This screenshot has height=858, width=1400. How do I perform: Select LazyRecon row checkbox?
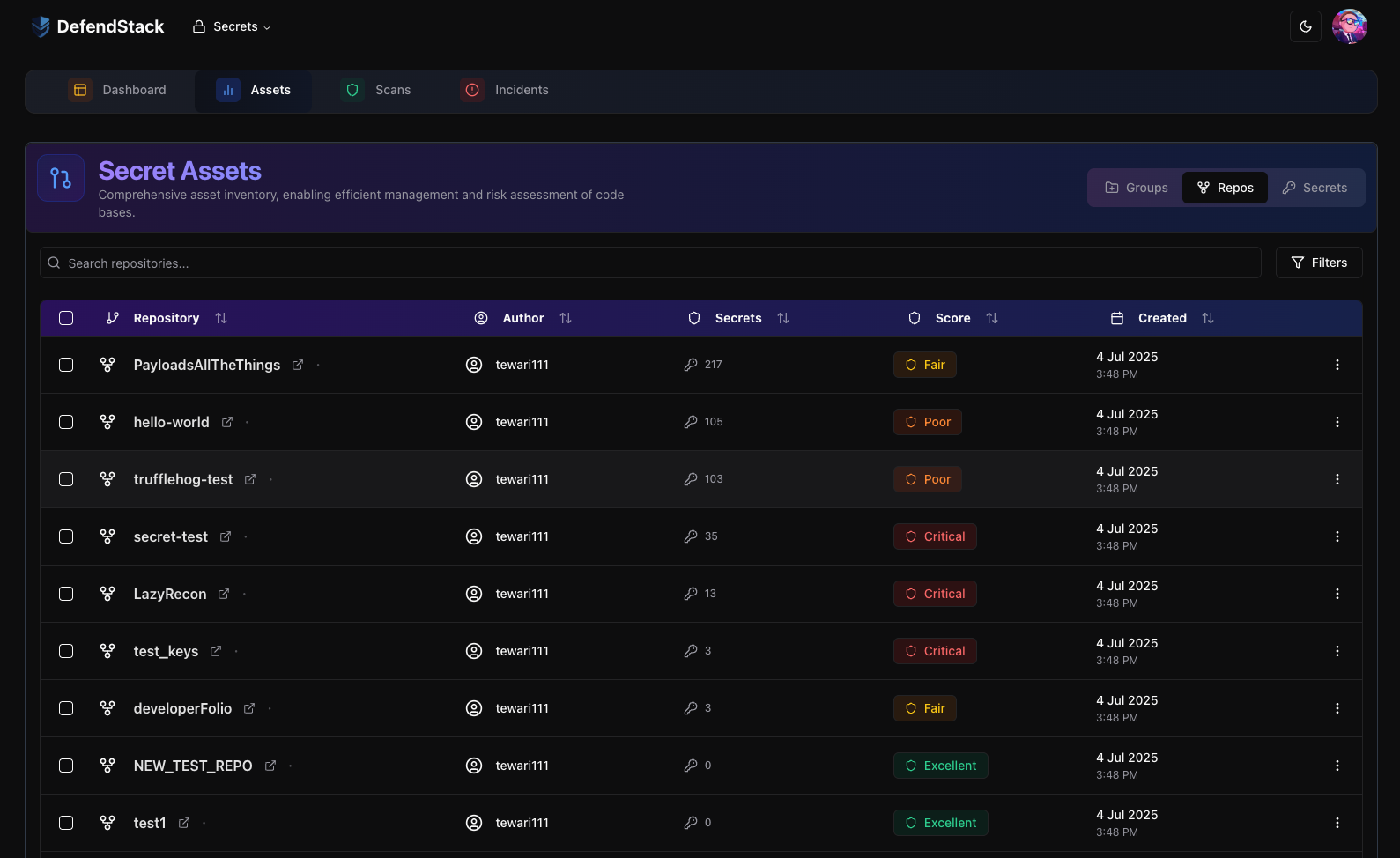click(66, 594)
